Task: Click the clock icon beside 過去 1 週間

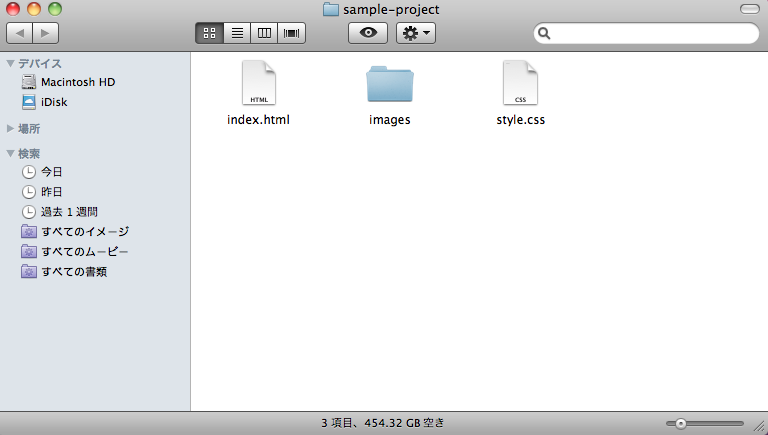Action: (x=29, y=212)
